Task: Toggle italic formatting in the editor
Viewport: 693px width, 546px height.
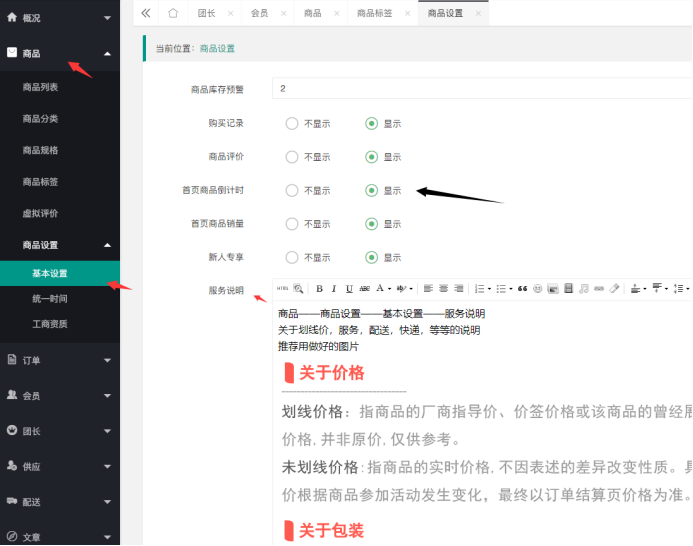Action: [x=335, y=288]
